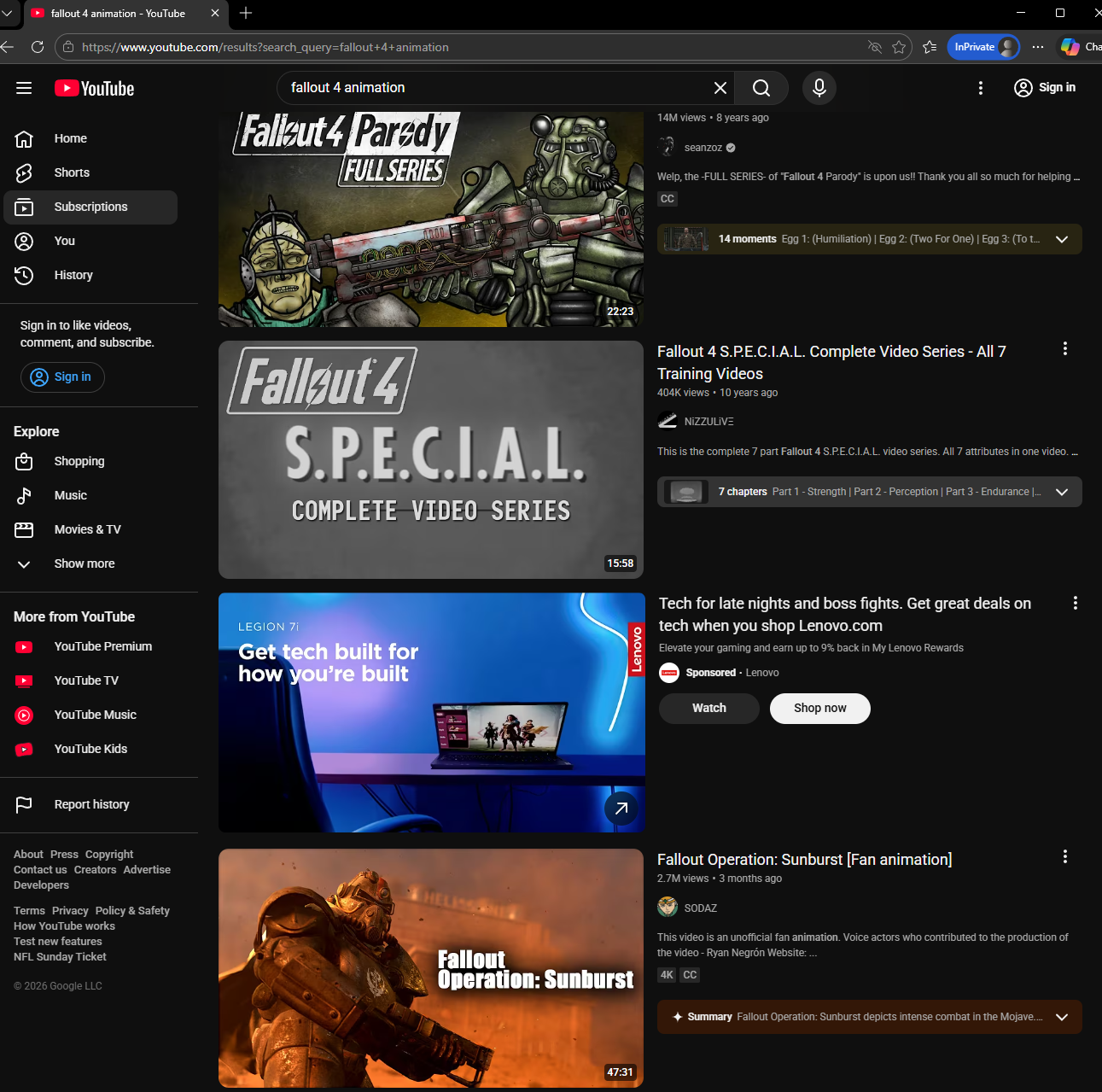Click the search query input field
Viewport: 1102px width, 1092px height.
[x=495, y=88]
